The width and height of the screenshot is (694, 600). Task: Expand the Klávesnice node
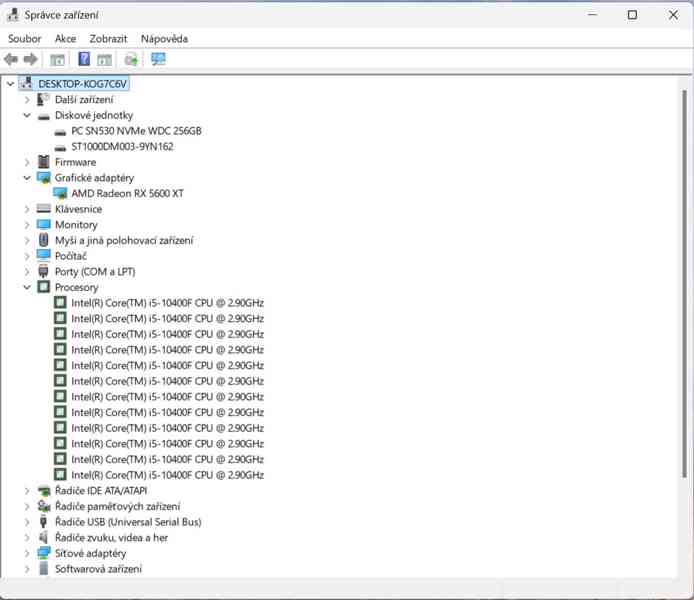[27, 209]
